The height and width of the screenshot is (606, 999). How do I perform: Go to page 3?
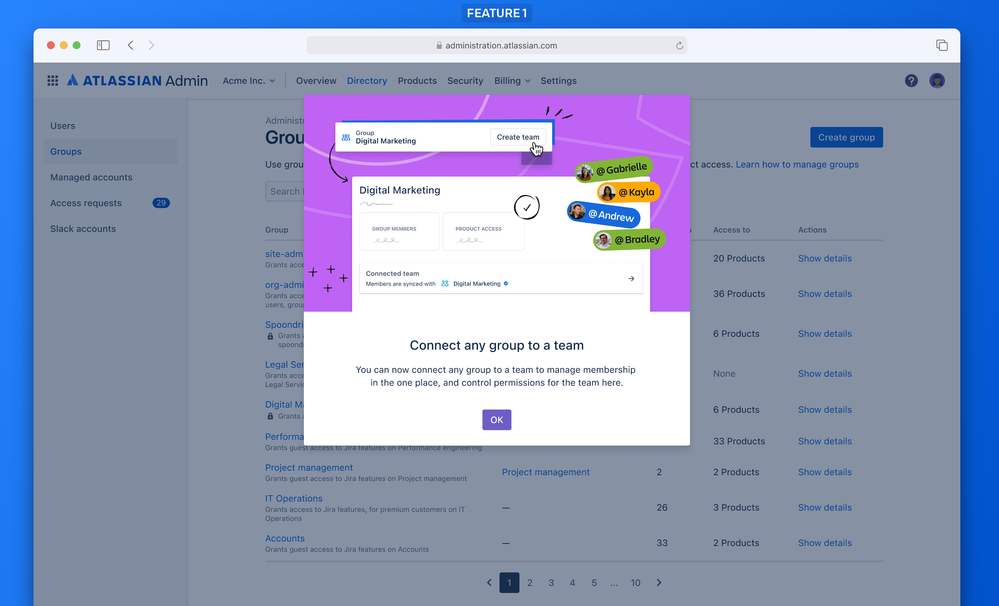coord(551,582)
